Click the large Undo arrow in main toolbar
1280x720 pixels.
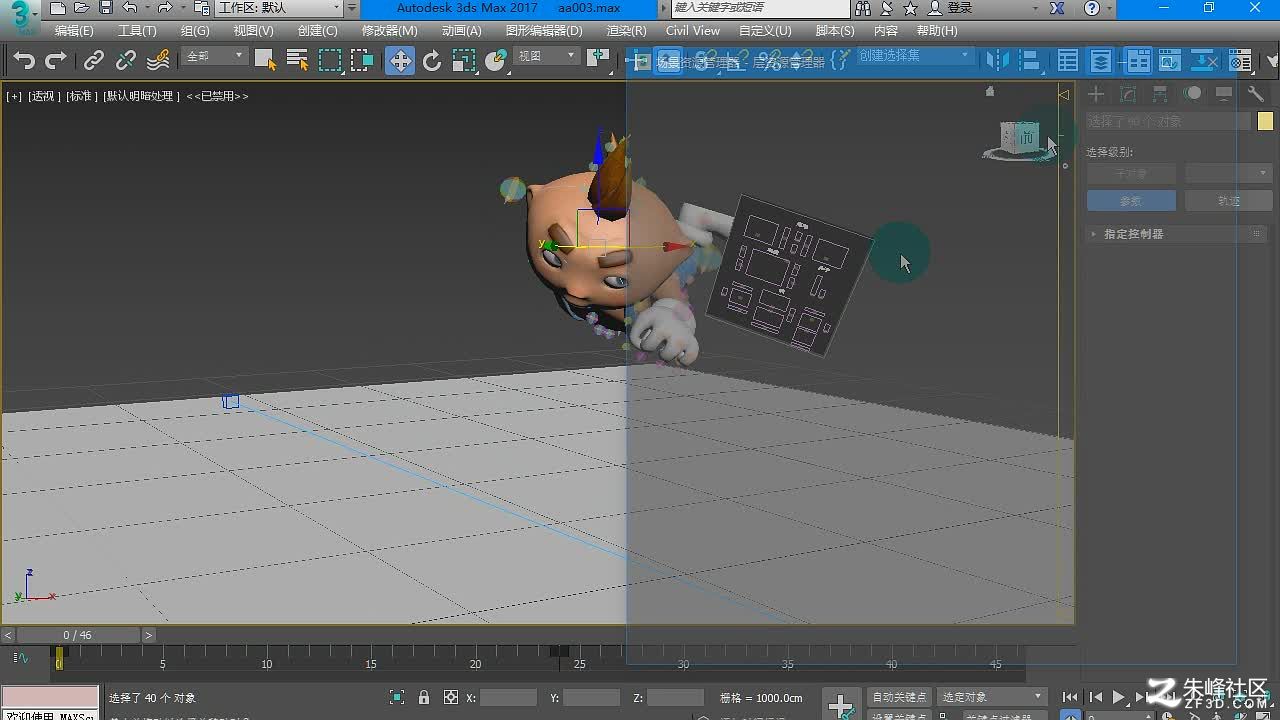(x=24, y=61)
